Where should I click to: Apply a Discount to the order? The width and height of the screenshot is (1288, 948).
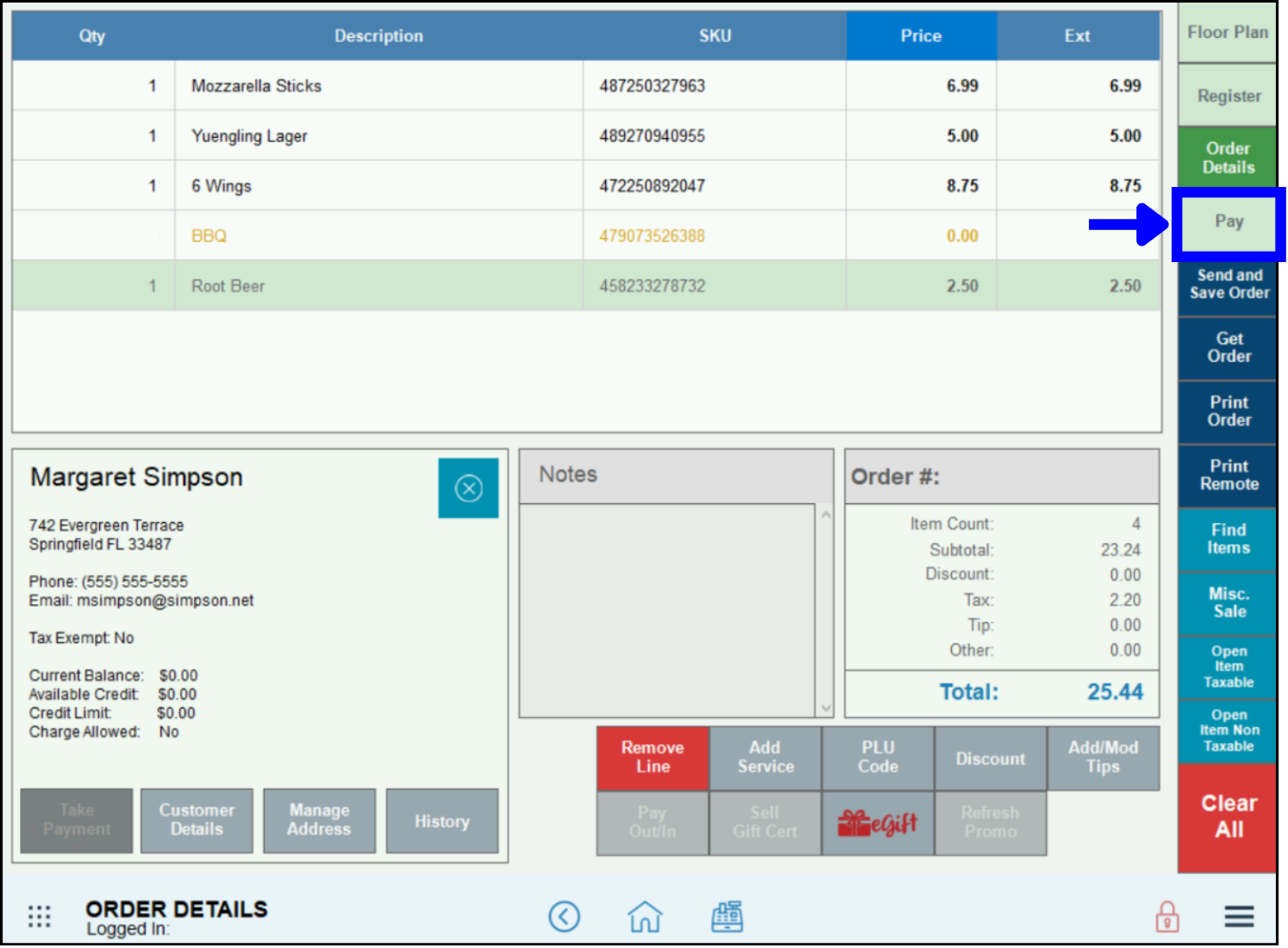tap(991, 758)
